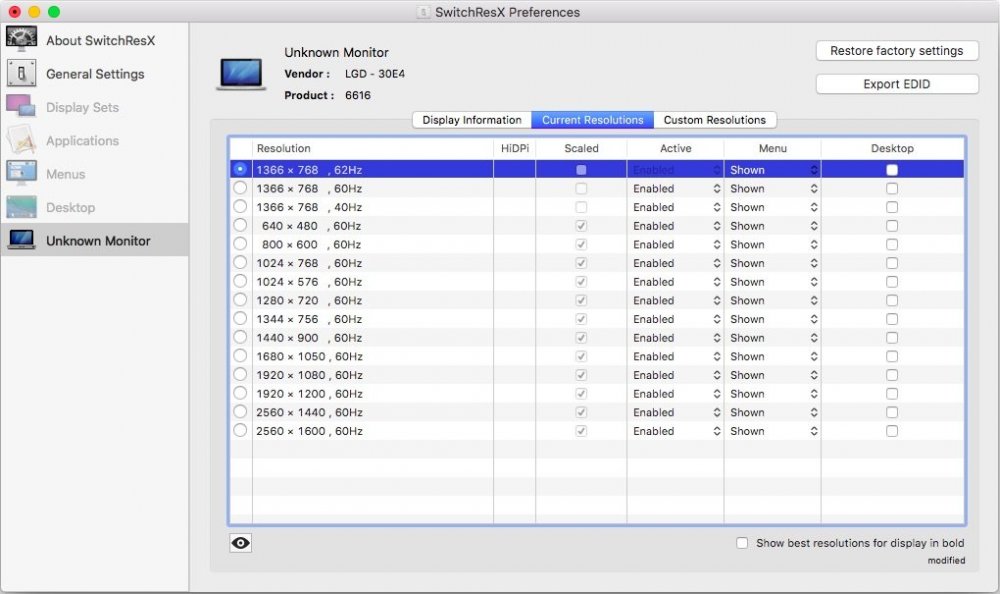Click the Export EDID button

(896, 83)
